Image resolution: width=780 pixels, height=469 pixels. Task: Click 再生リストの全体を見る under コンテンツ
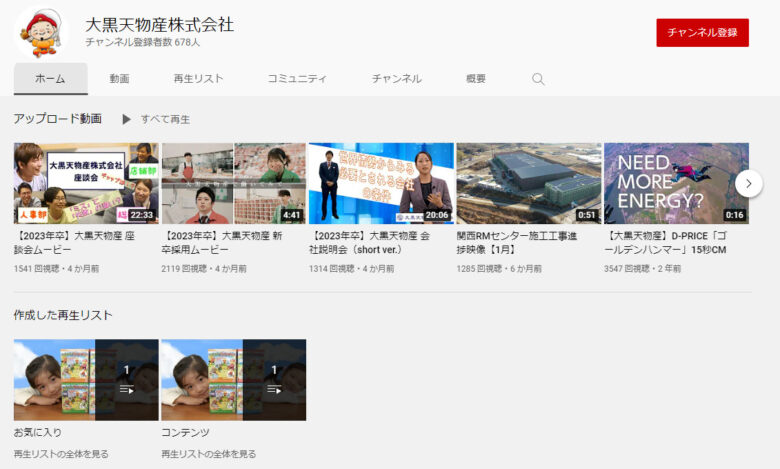(208, 454)
